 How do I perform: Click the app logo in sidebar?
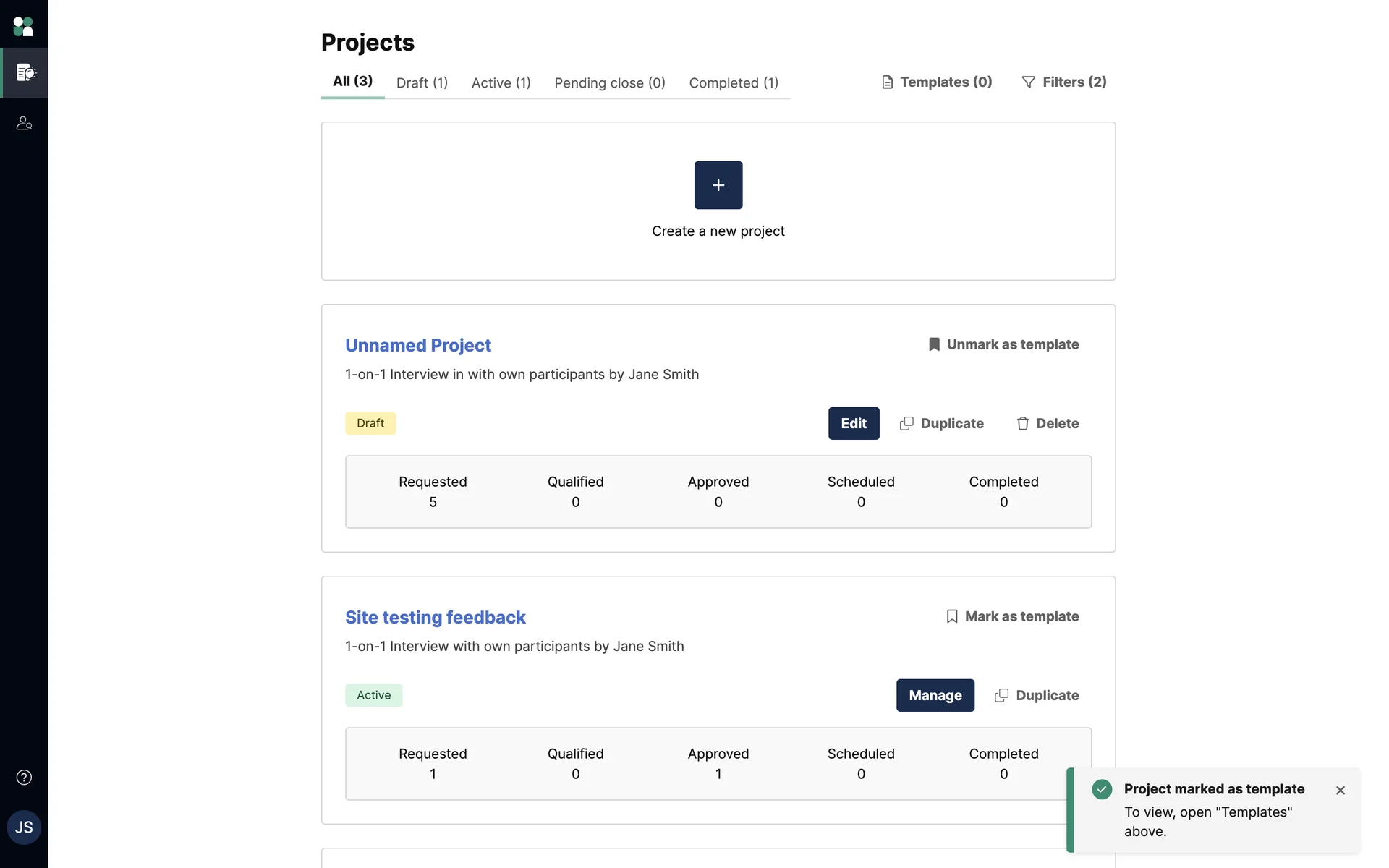coord(23,27)
